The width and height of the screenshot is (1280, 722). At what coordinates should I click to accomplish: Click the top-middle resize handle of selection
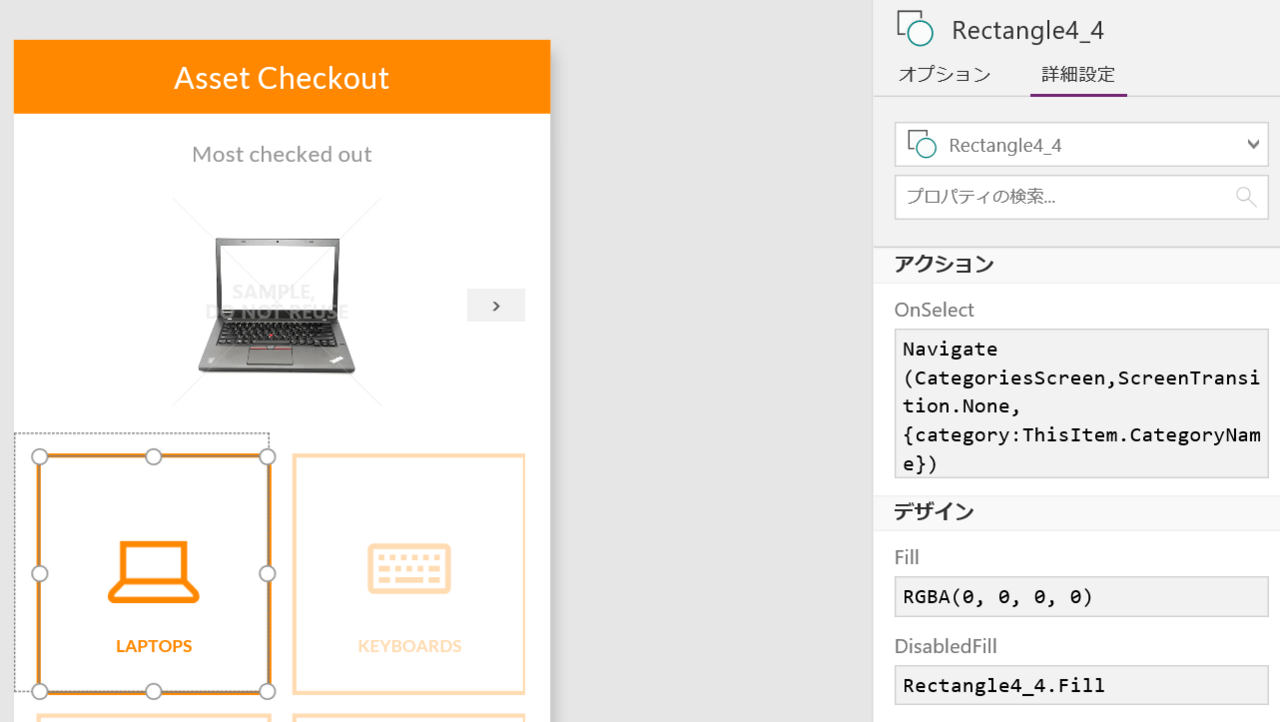154,457
